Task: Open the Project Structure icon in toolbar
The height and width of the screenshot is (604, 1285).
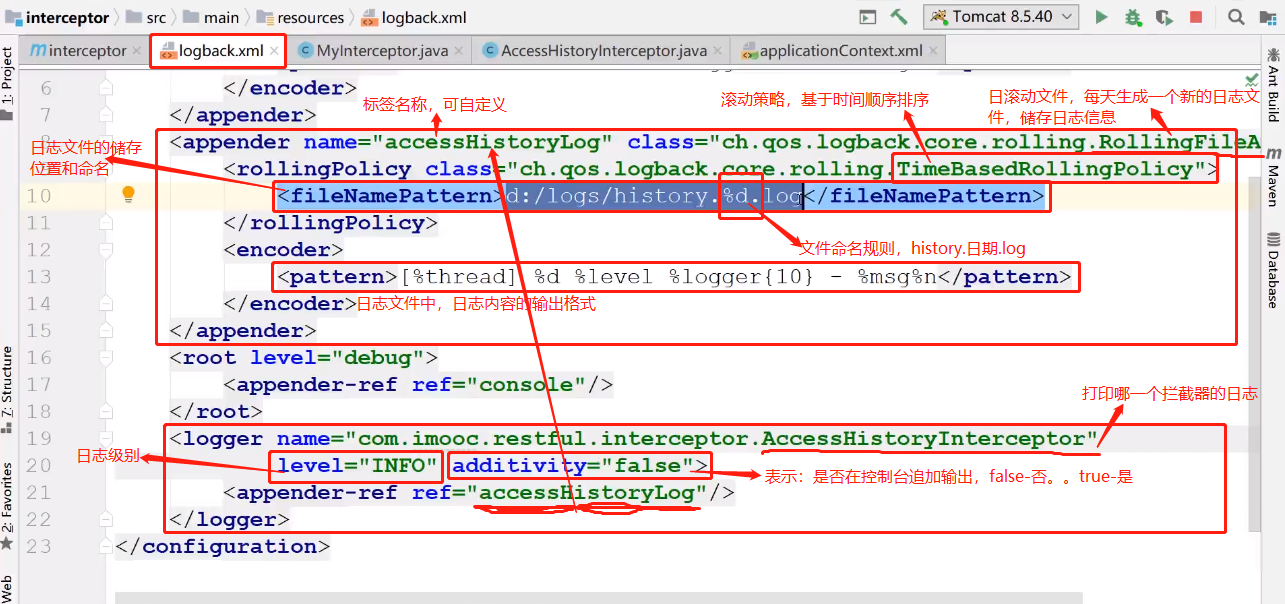Action: point(1266,17)
